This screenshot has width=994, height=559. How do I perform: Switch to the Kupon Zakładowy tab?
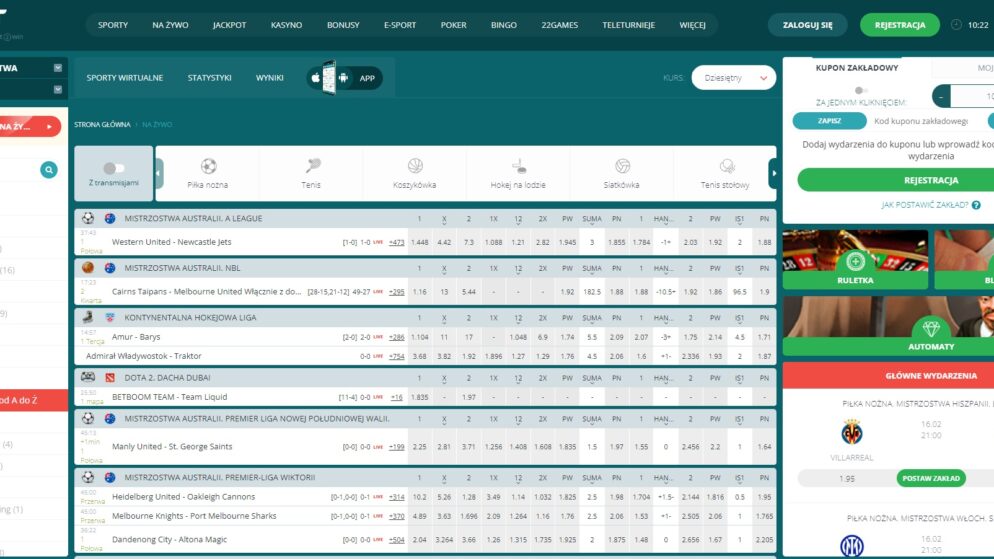click(857, 67)
